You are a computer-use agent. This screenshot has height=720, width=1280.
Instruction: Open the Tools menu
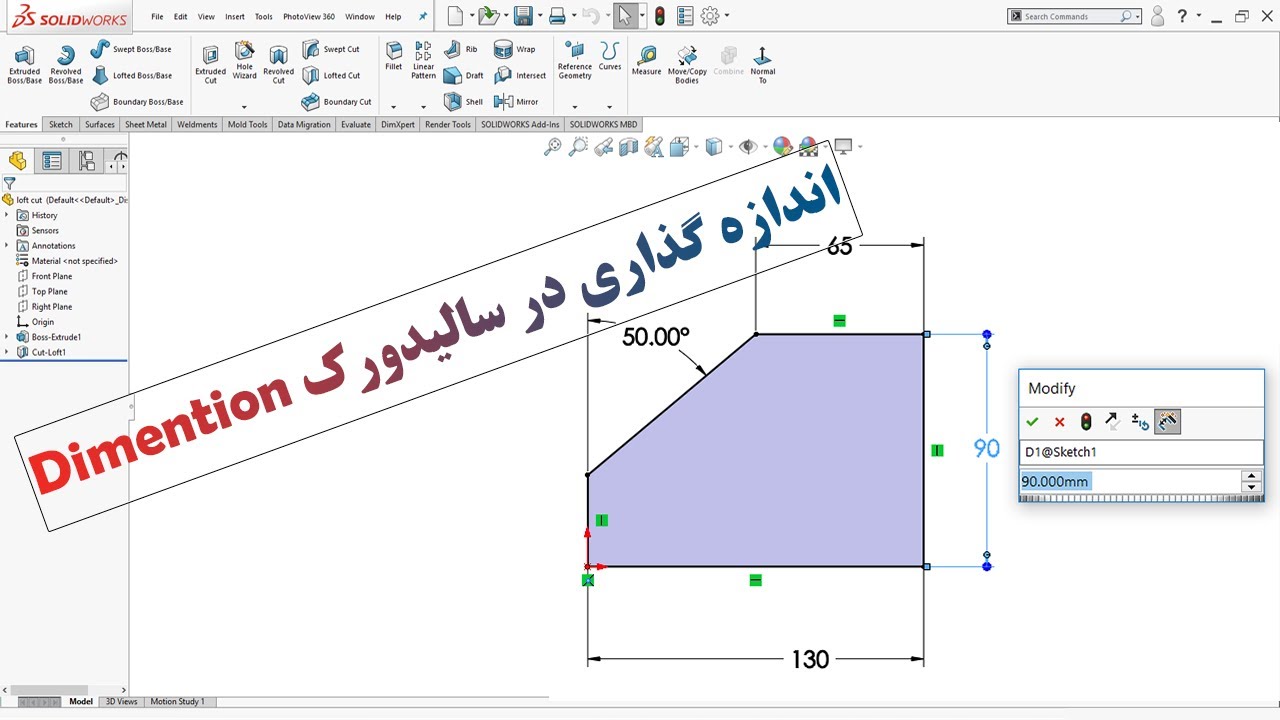(264, 17)
